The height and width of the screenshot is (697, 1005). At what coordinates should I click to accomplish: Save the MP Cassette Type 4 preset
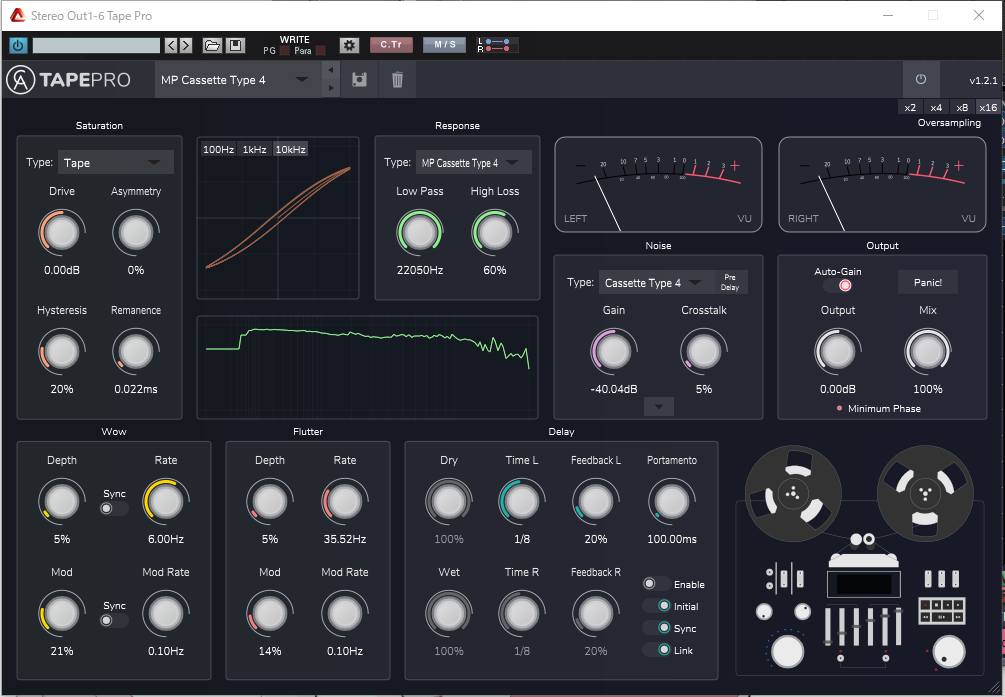(360, 80)
